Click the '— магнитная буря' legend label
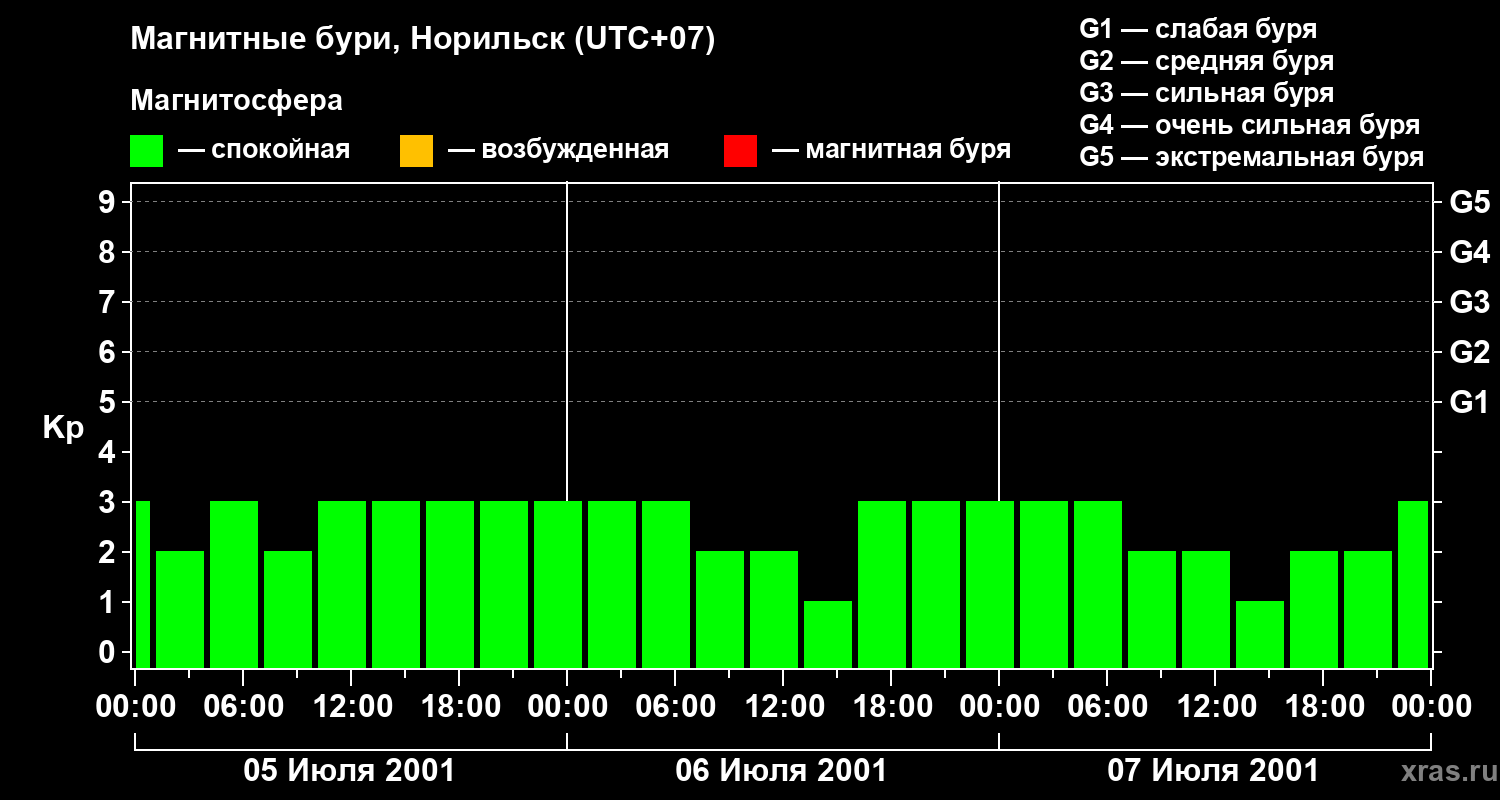Screen dimensions: 1500x800 coord(891,151)
